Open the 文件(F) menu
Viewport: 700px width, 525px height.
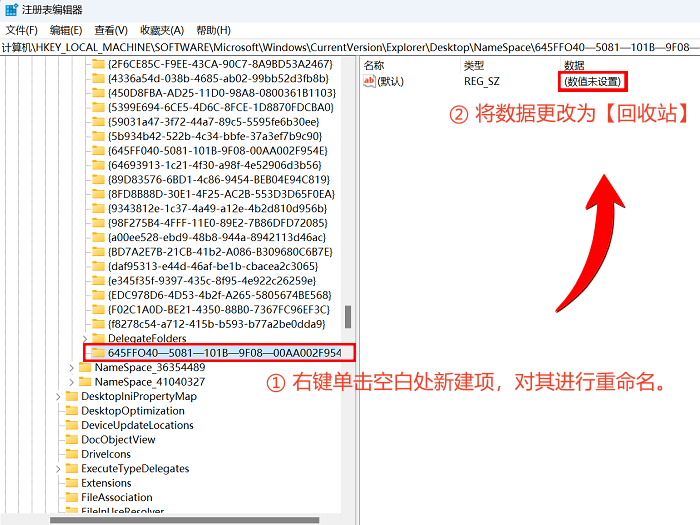(21, 30)
